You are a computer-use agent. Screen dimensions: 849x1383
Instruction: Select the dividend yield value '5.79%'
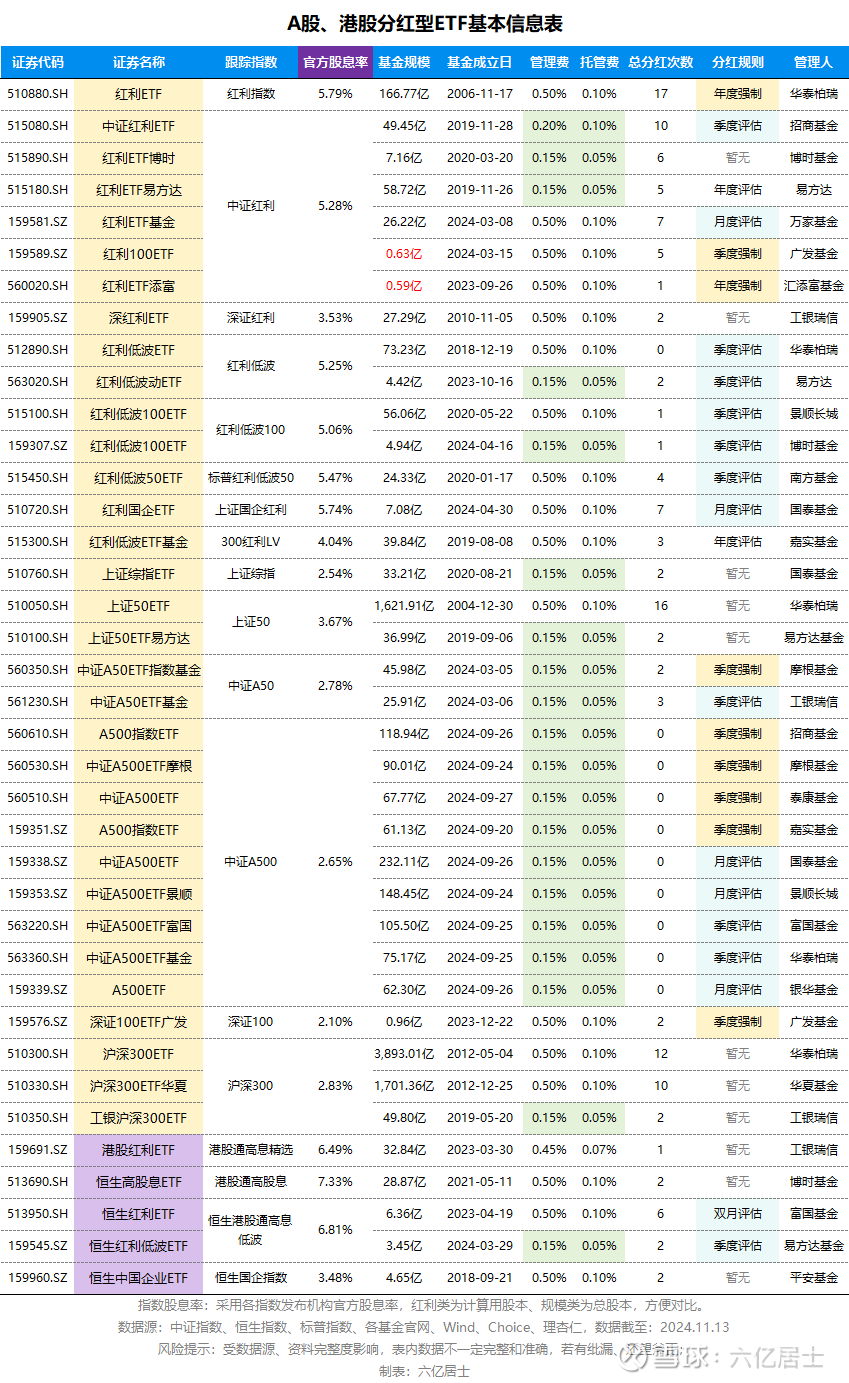[335, 94]
